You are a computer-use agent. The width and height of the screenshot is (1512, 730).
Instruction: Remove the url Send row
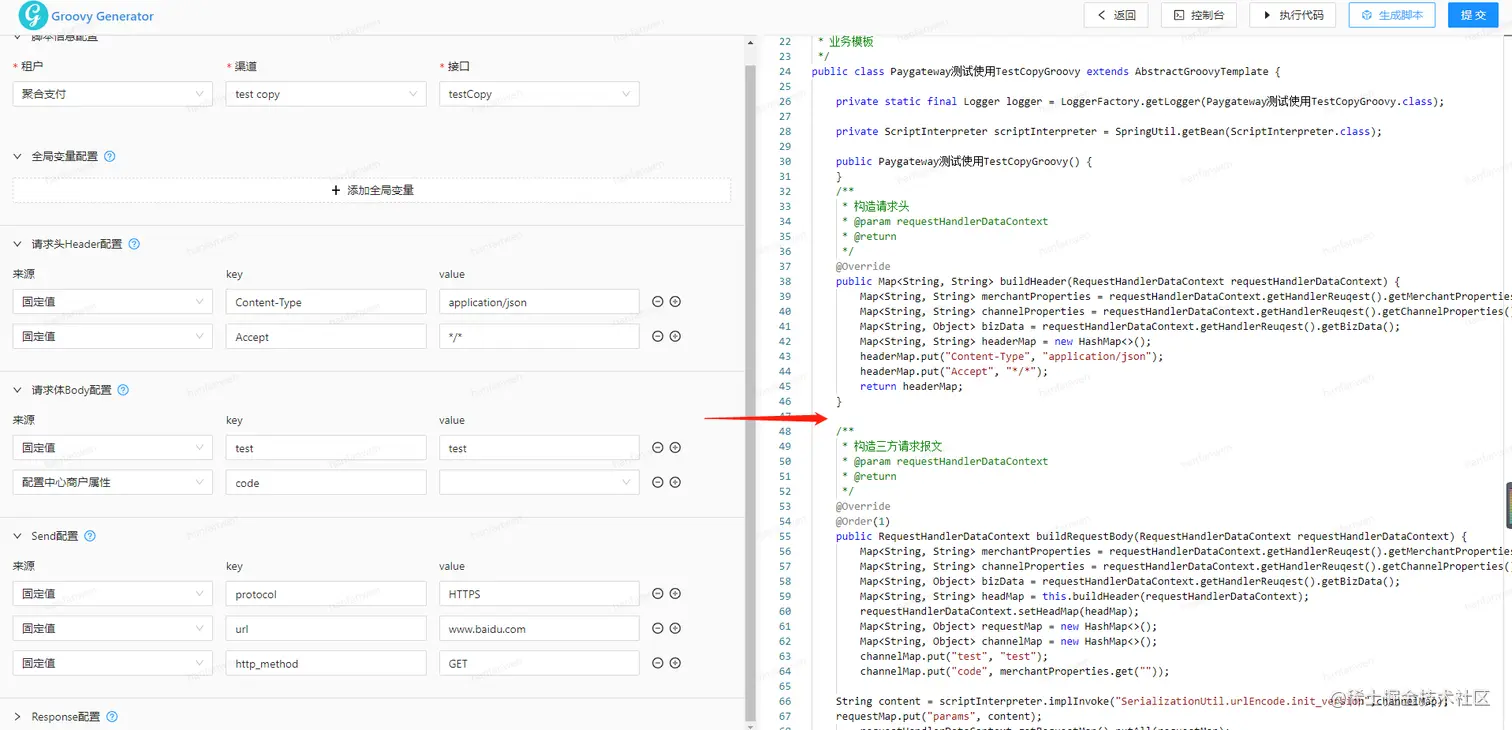[658, 628]
